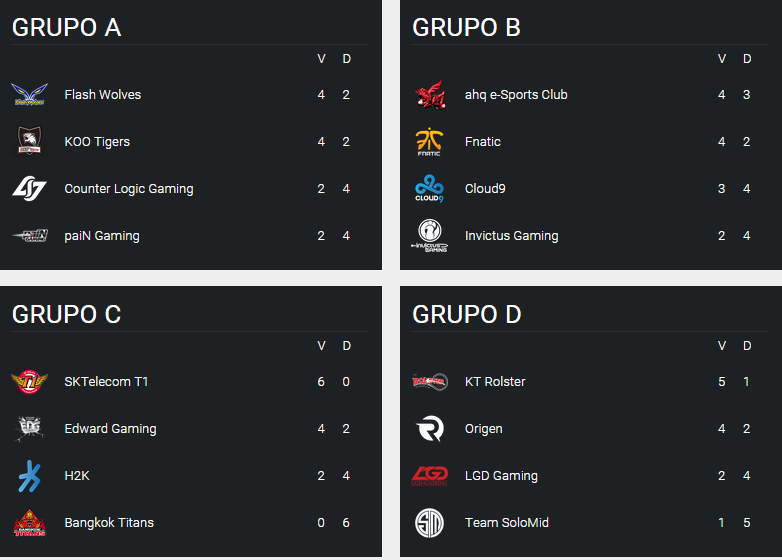
Task: Click the Invictus Gaming team name
Action: [512, 236]
